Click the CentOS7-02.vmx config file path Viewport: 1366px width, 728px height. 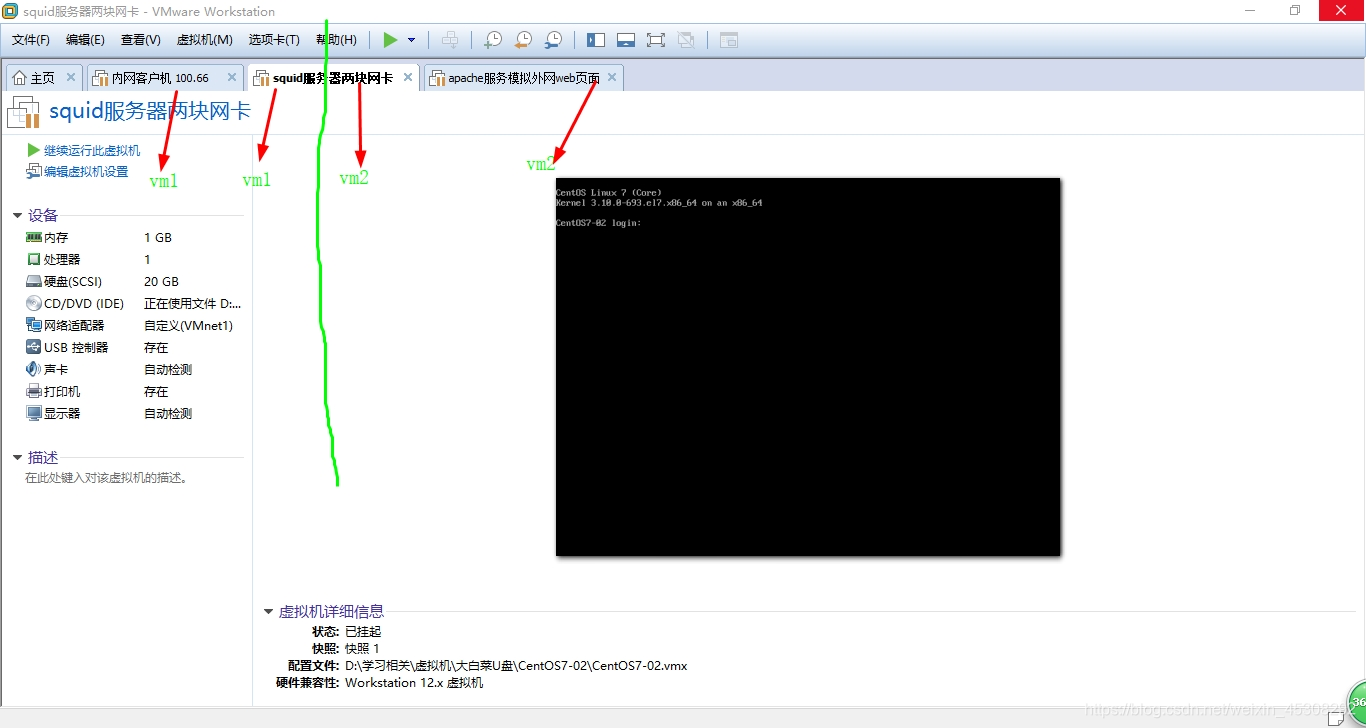pyautogui.click(x=516, y=666)
